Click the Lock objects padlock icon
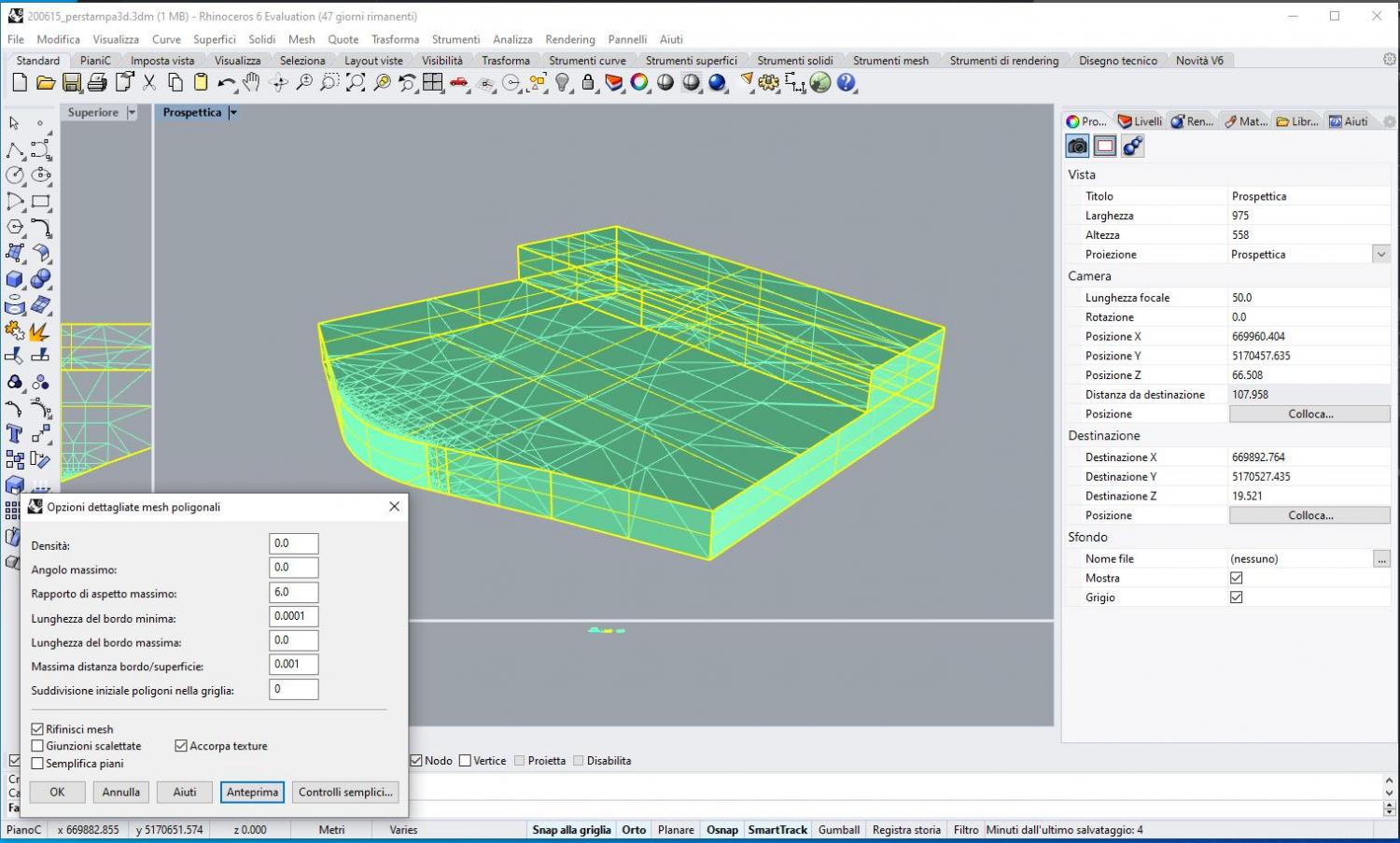This screenshot has width=1400, height=843. tap(588, 83)
